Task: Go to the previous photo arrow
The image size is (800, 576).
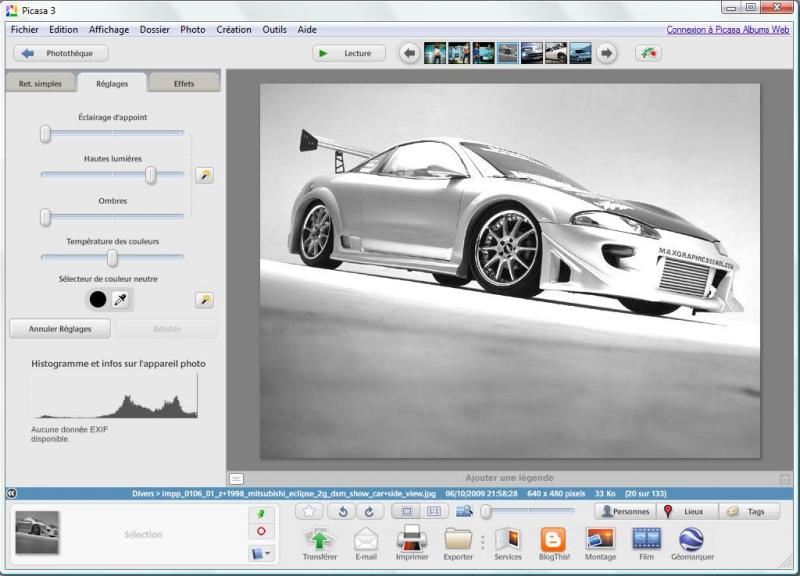Action: tap(409, 53)
